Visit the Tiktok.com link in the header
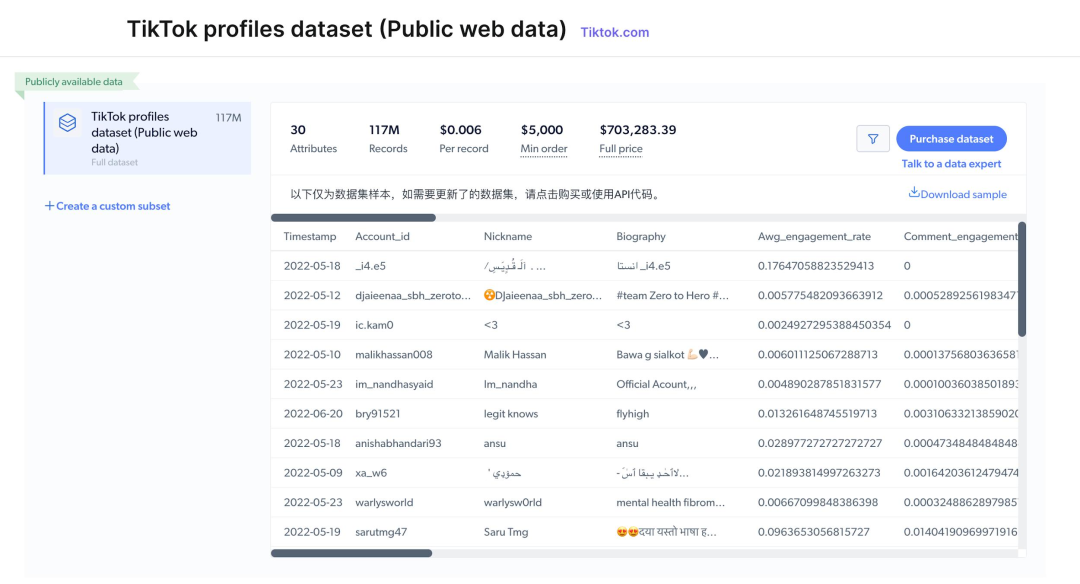The width and height of the screenshot is (1080, 584). [613, 32]
